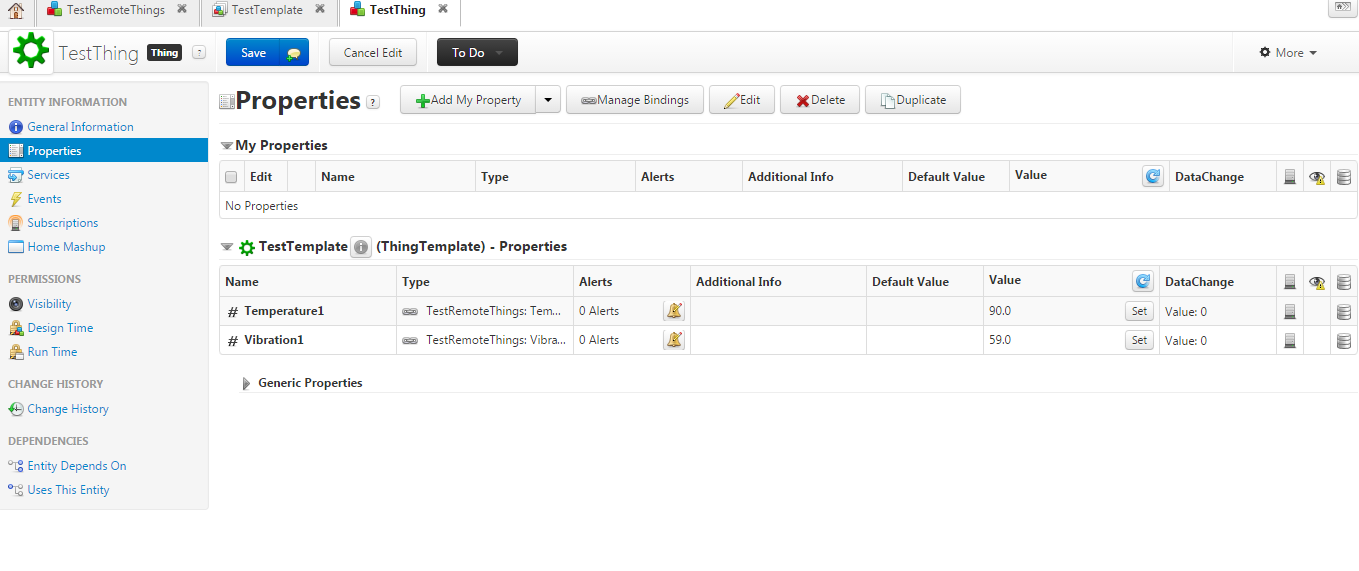
Task: Click the binding link icon for Vibration1
Action: click(x=410, y=340)
